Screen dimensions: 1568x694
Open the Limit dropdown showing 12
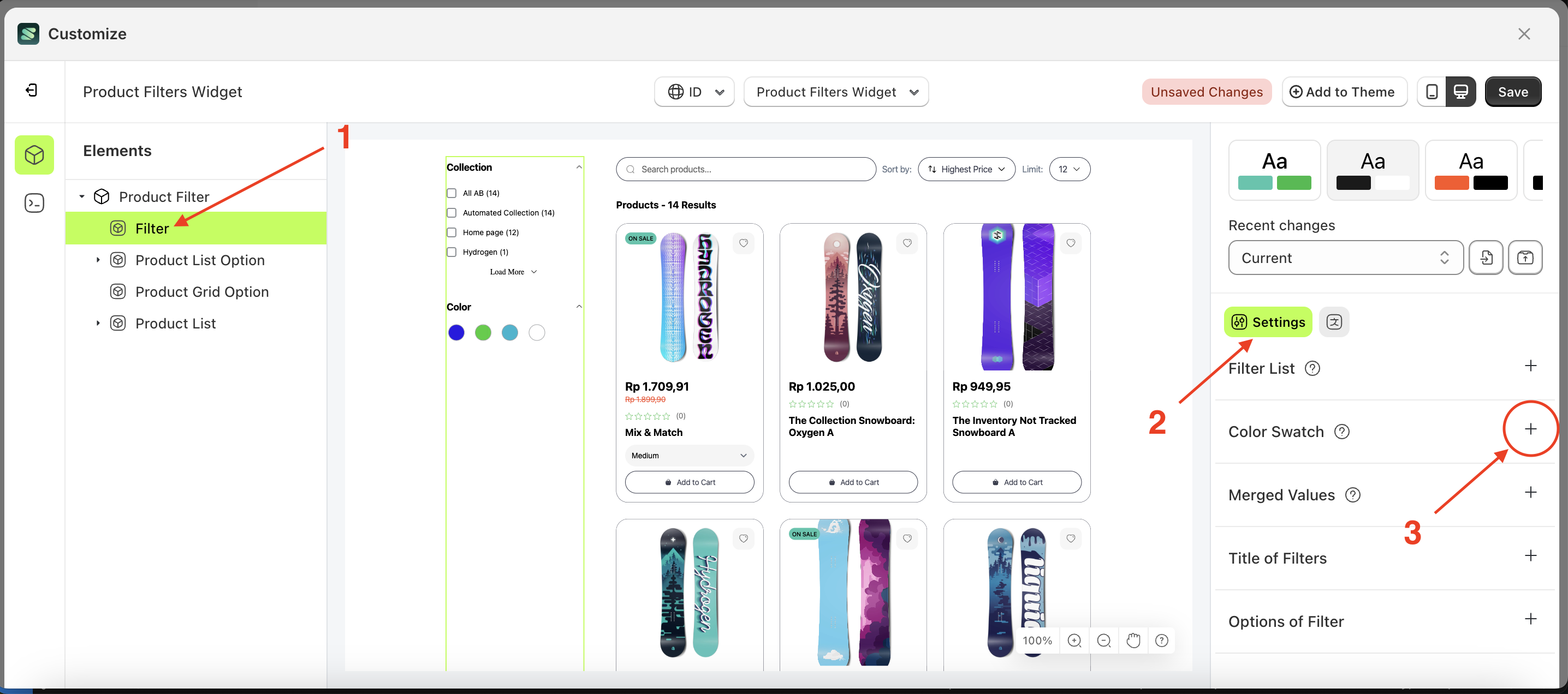click(x=1070, y=169)
